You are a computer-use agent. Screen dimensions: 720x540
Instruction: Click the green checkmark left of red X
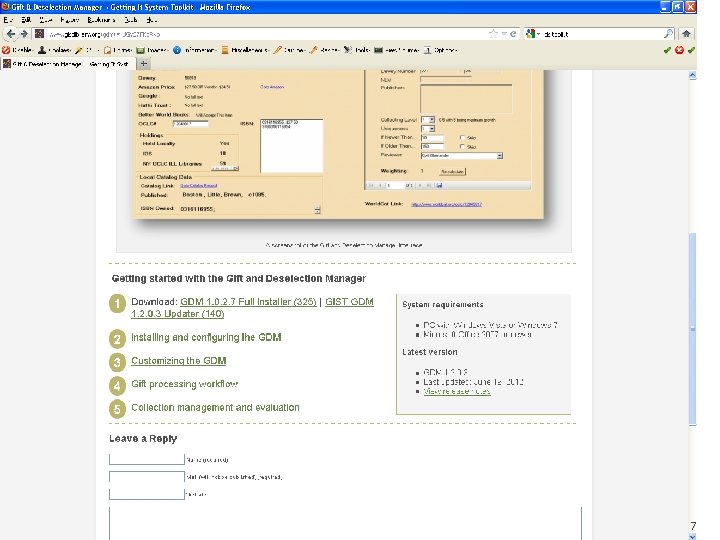[667, 50]
